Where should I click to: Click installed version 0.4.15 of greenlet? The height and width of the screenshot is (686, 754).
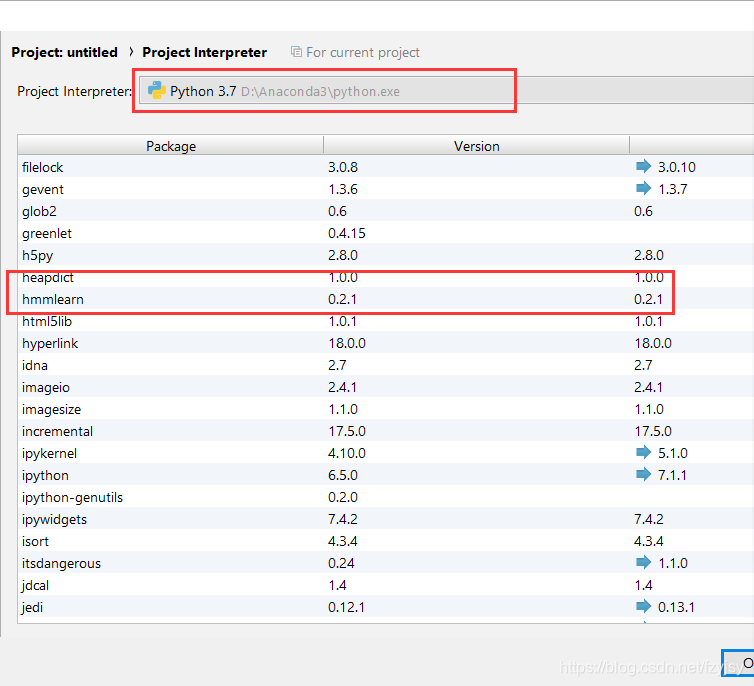pyautogui.click(x=347, y=233)
